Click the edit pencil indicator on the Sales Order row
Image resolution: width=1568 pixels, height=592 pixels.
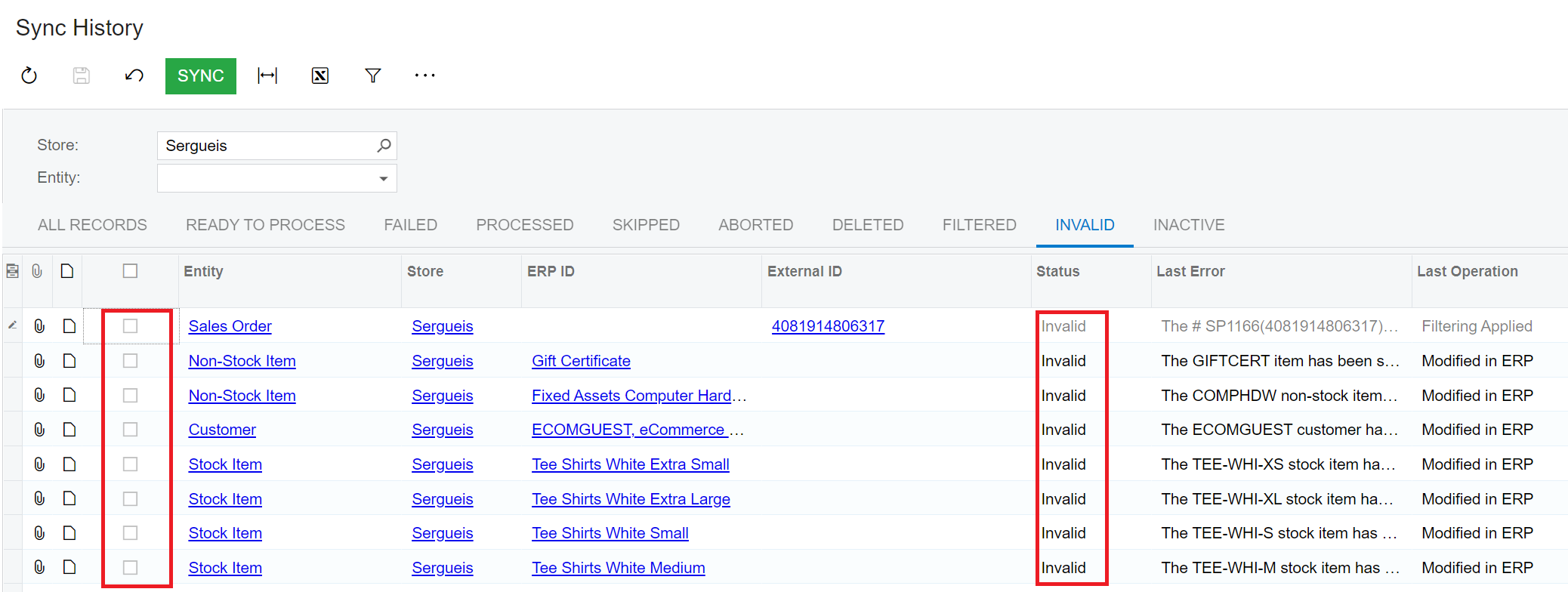click(13, 325)
